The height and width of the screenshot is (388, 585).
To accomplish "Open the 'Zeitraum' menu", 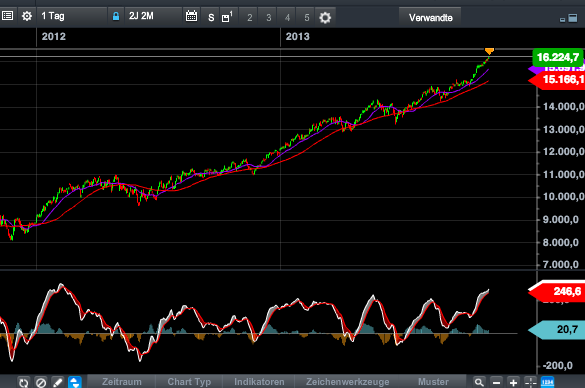I will (x=122, y=382).
